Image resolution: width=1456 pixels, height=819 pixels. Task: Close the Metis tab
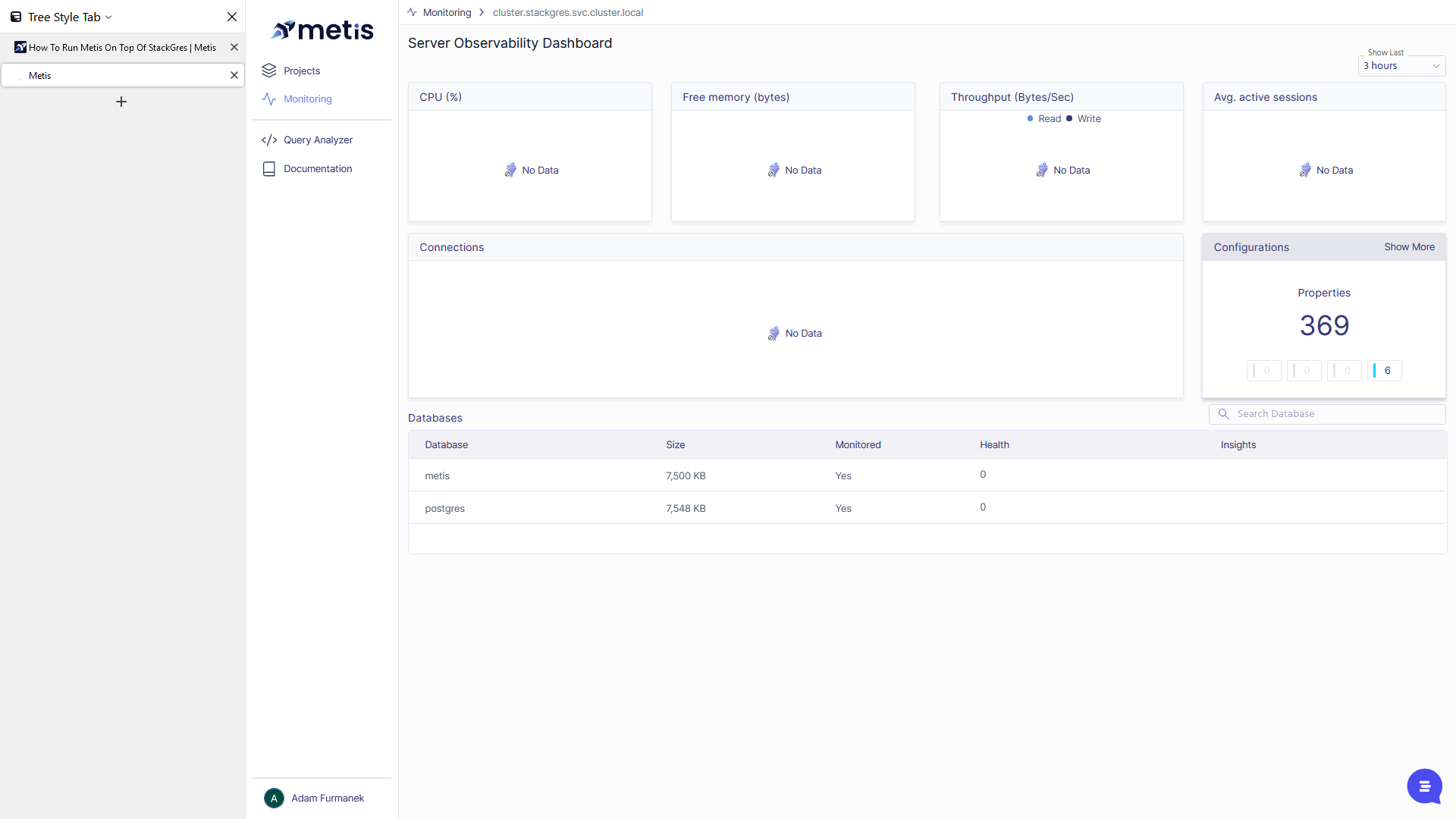click(x=234, y=75)
